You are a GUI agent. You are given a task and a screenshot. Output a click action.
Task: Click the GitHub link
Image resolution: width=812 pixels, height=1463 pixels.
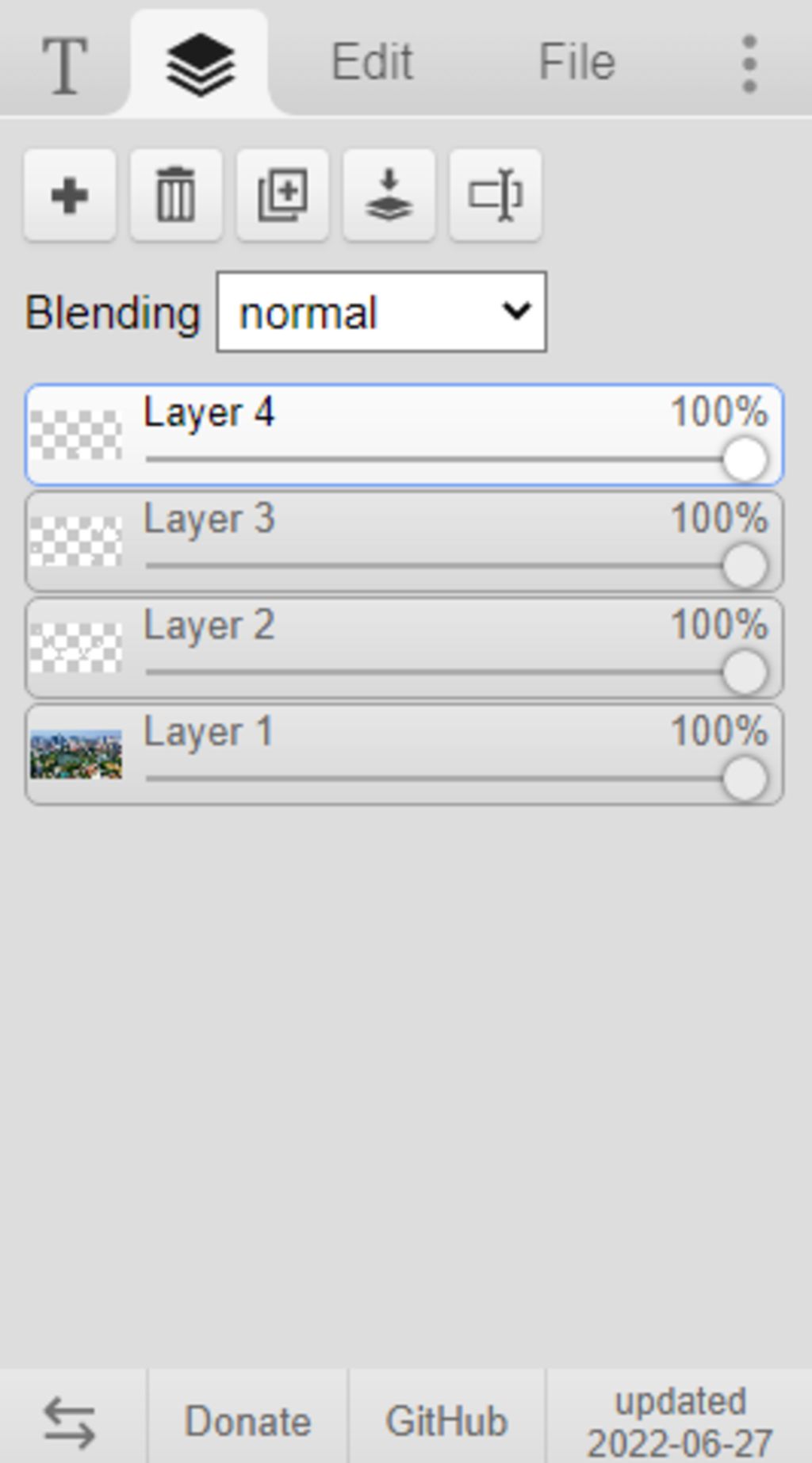tap(446, 1421)
